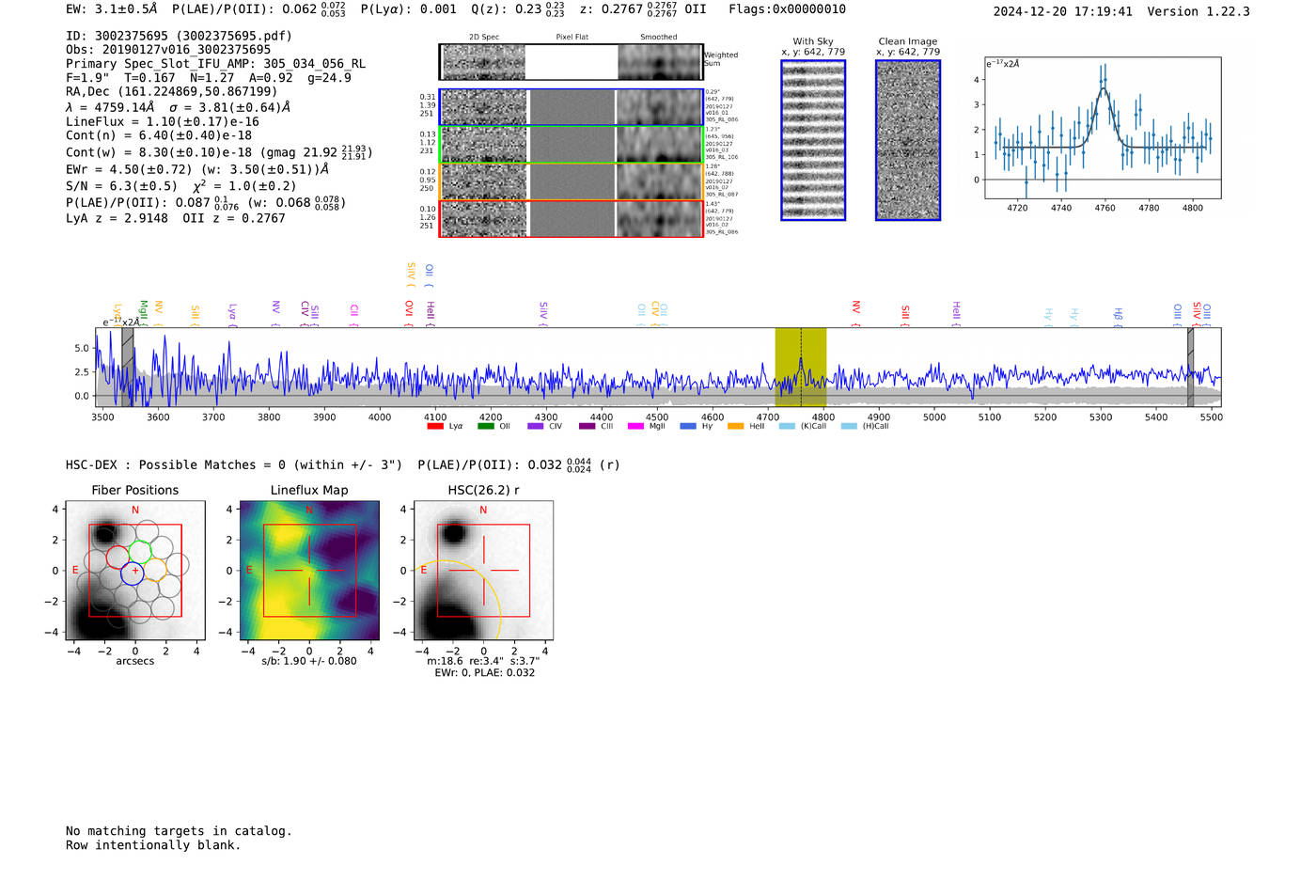1316x896 pixels.
Task: Click the HeII orange legend swatch
Action: pyautogui.click(x=735, y=427)
